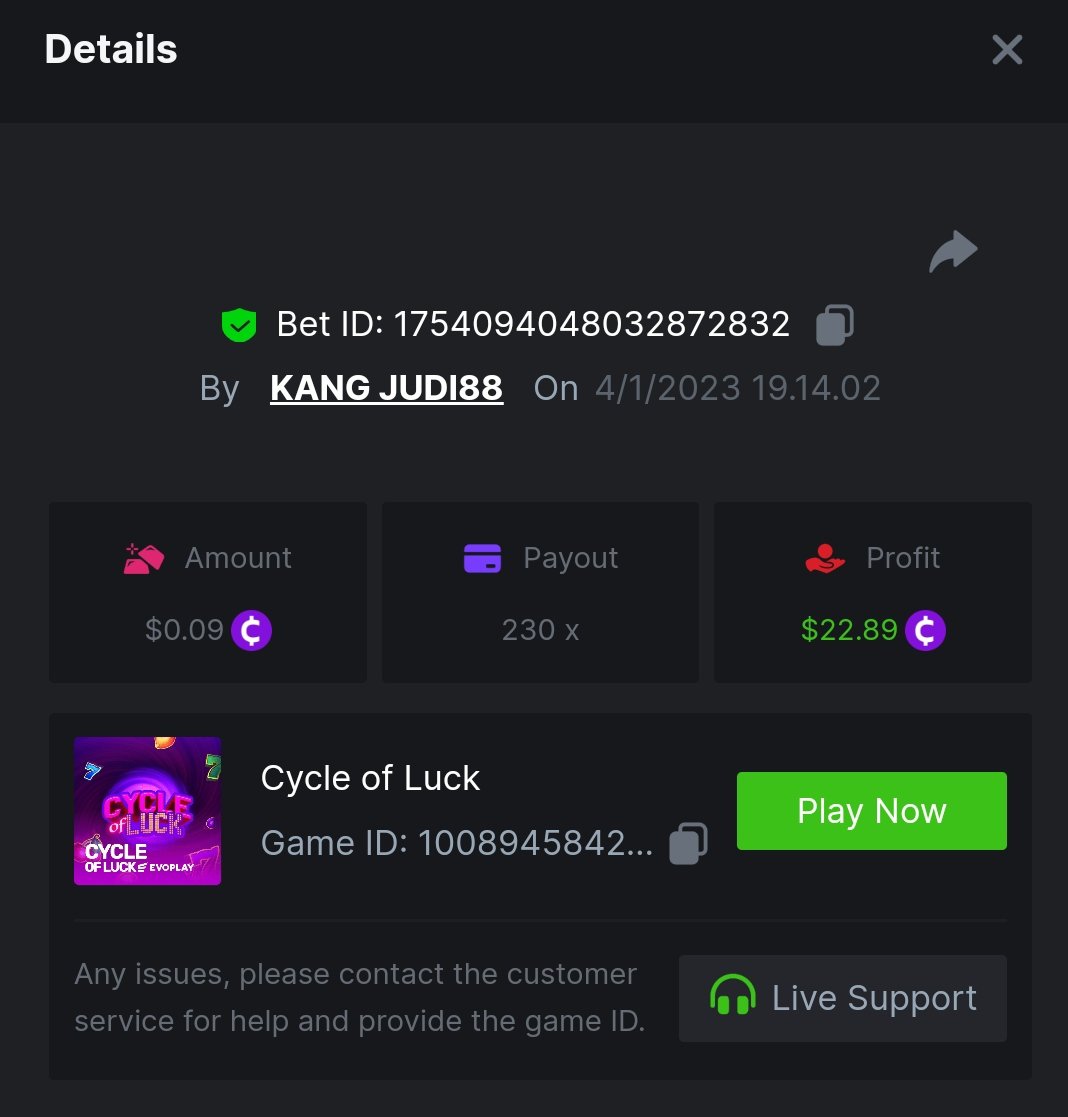Click the Bet ID number text
The width and height of the screenshot is (1068, 1117).
tap(591, 324)
